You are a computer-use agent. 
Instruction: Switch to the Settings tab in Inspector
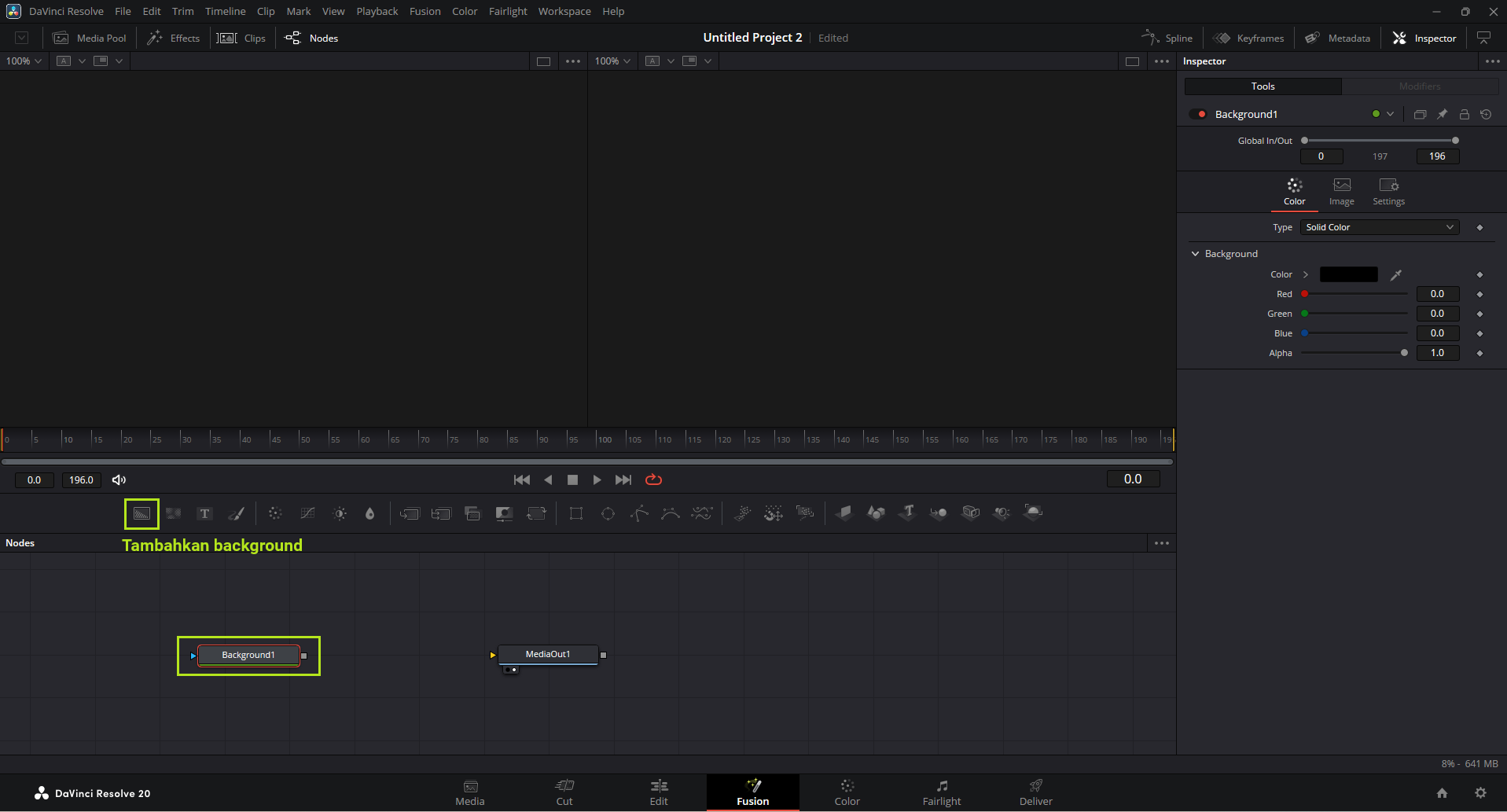point(1388,192)
